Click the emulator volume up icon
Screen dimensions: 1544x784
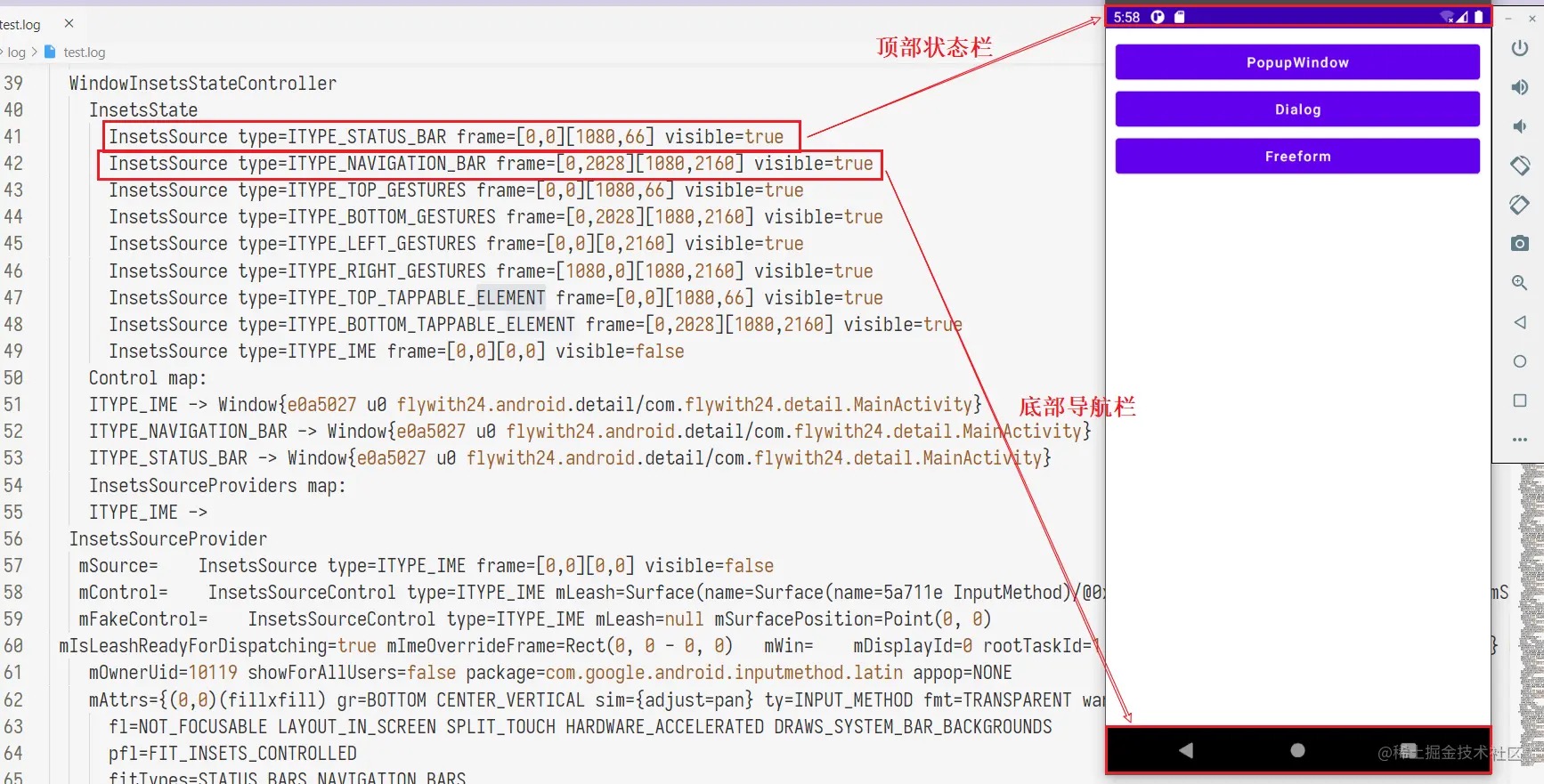[x=1519, y=87]
